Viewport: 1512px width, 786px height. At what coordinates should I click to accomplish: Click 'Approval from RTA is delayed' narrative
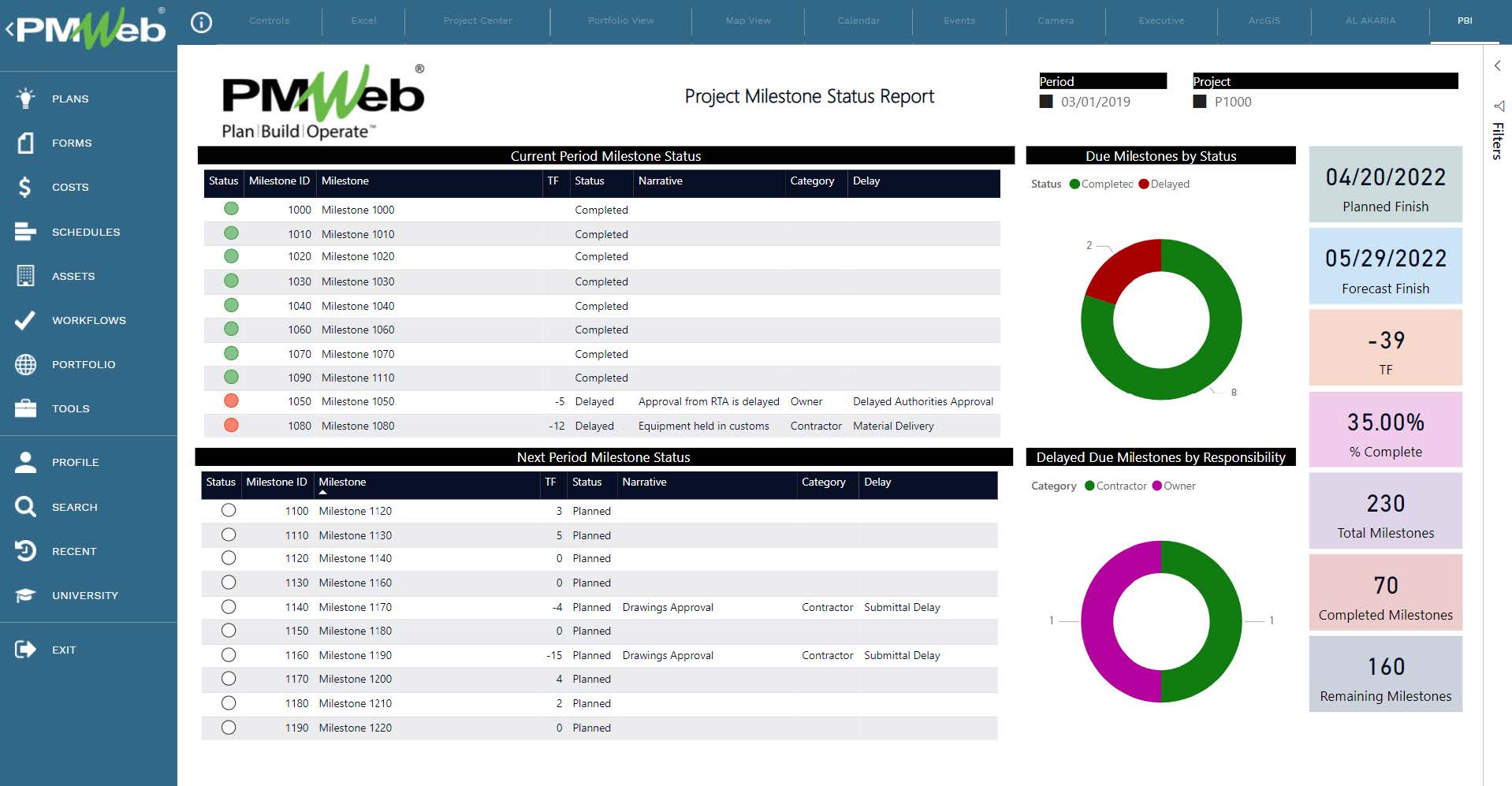point(709,401)
